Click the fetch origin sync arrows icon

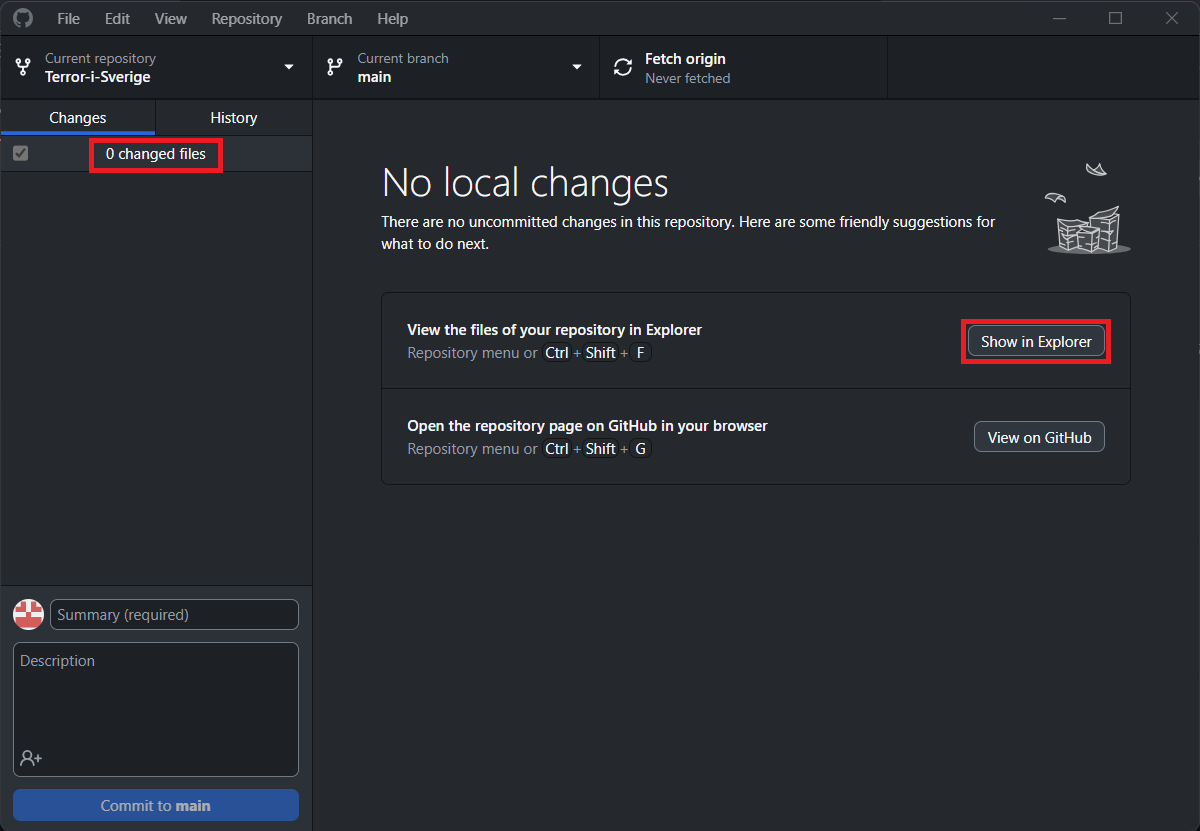tap(623, 68)
